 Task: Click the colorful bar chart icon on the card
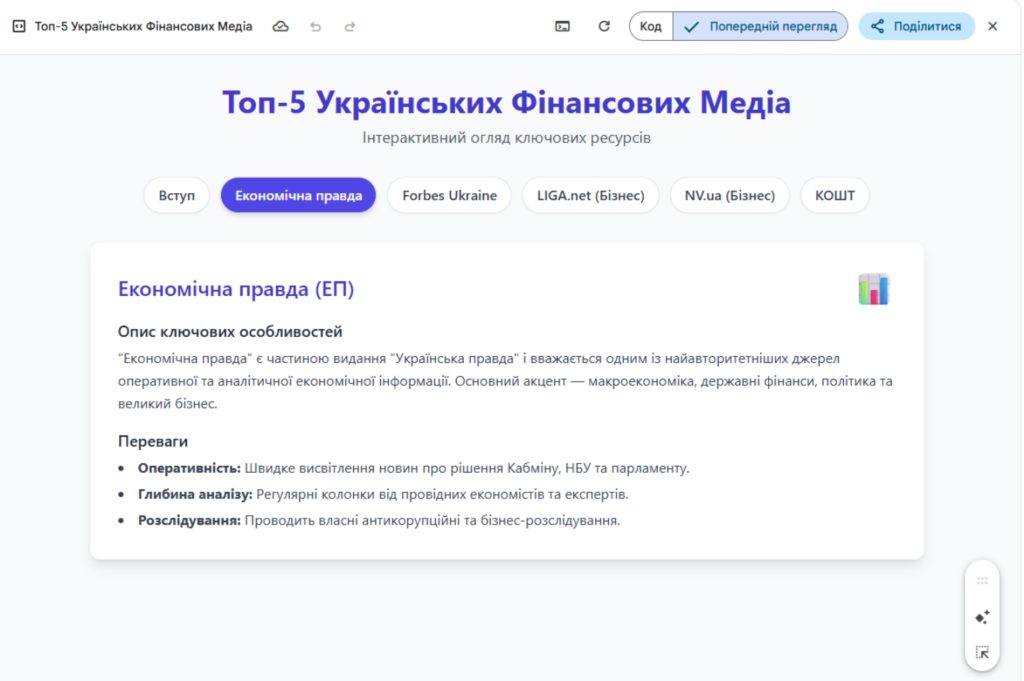click(873, 291)
